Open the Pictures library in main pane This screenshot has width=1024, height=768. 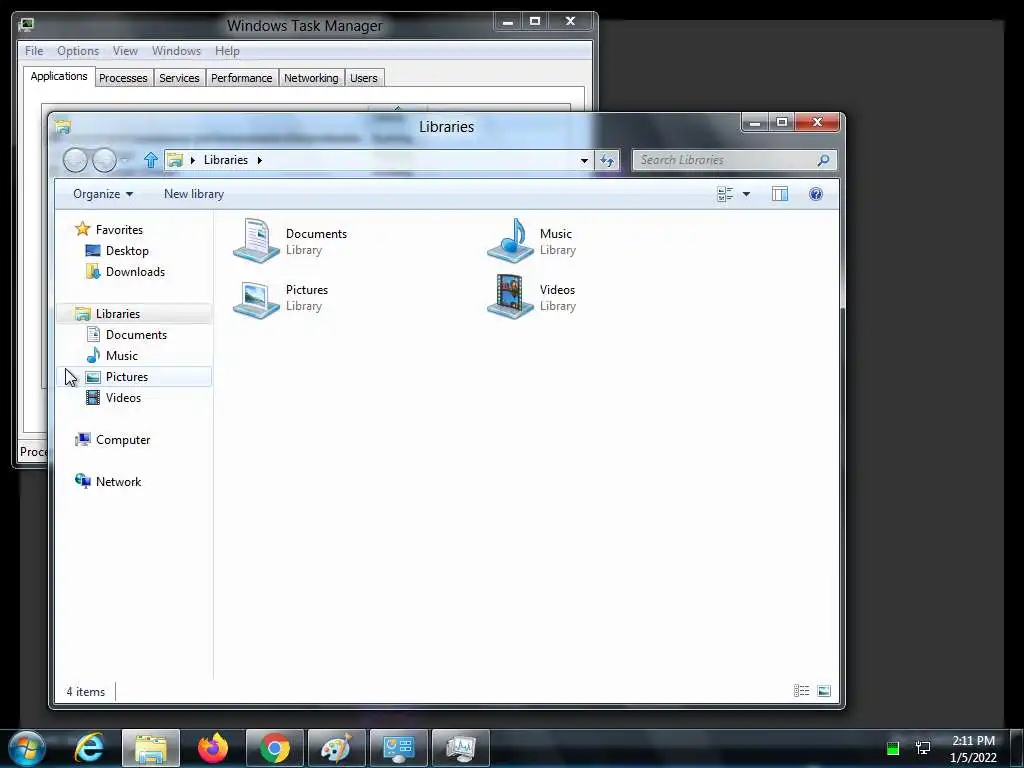281,297
